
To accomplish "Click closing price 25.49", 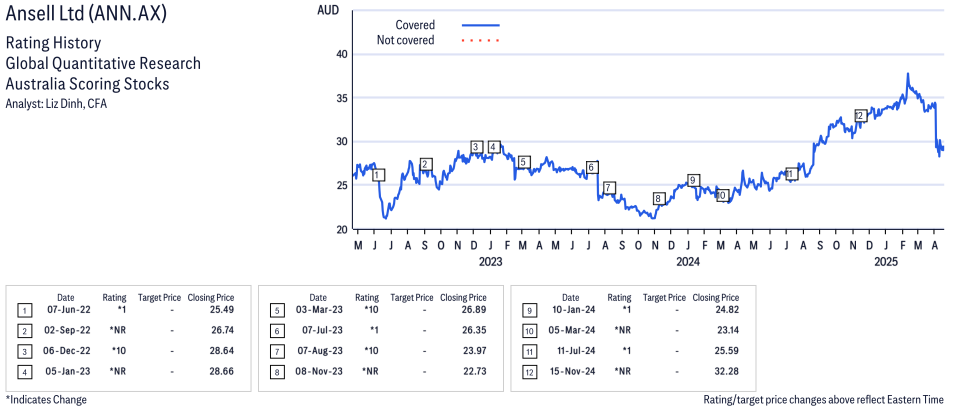I will tap(222, 310).
